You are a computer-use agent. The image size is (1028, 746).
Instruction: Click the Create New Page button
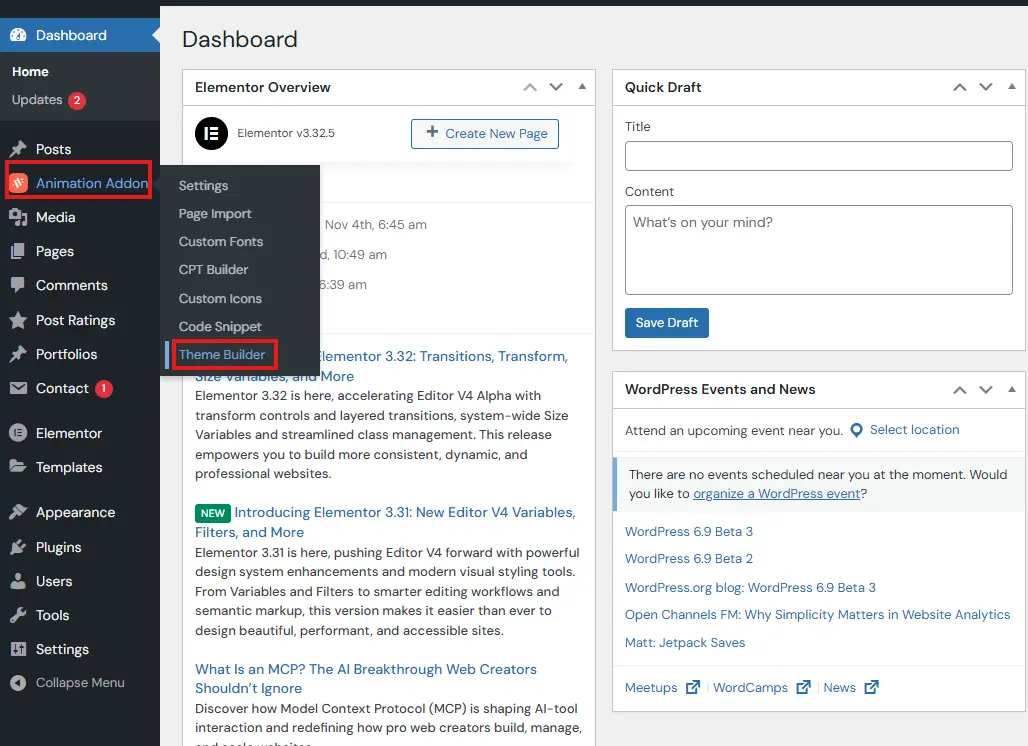tap(485, 133)
